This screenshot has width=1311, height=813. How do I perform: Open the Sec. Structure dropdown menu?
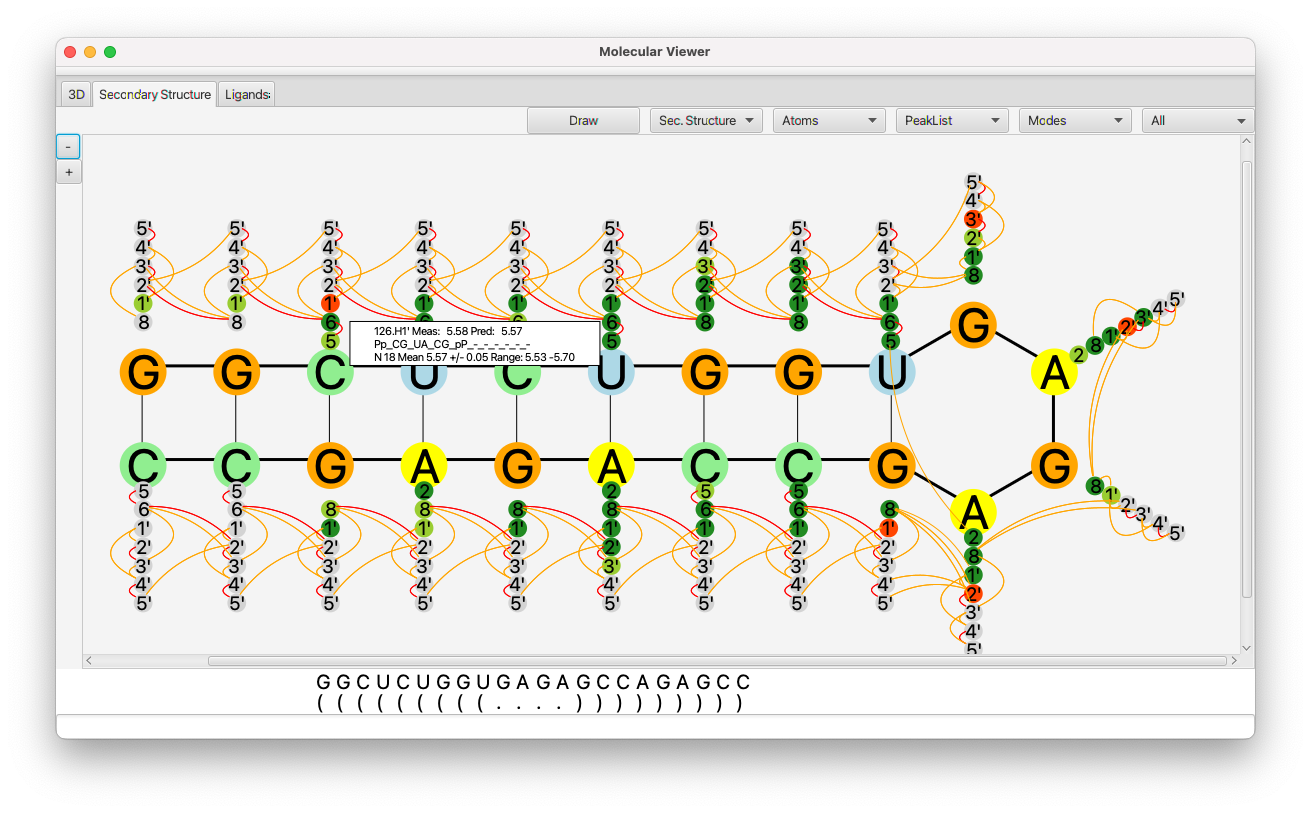706,120
